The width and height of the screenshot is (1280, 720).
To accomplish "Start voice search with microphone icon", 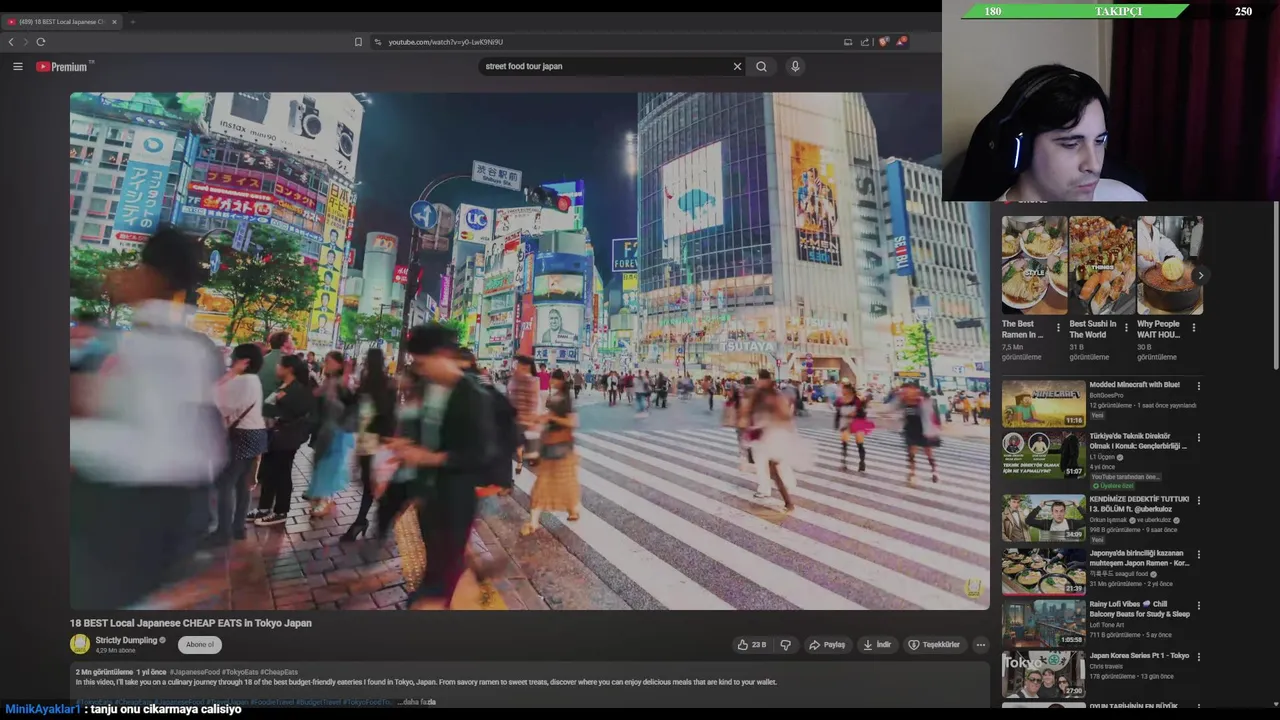I will [x=795, y=66].
